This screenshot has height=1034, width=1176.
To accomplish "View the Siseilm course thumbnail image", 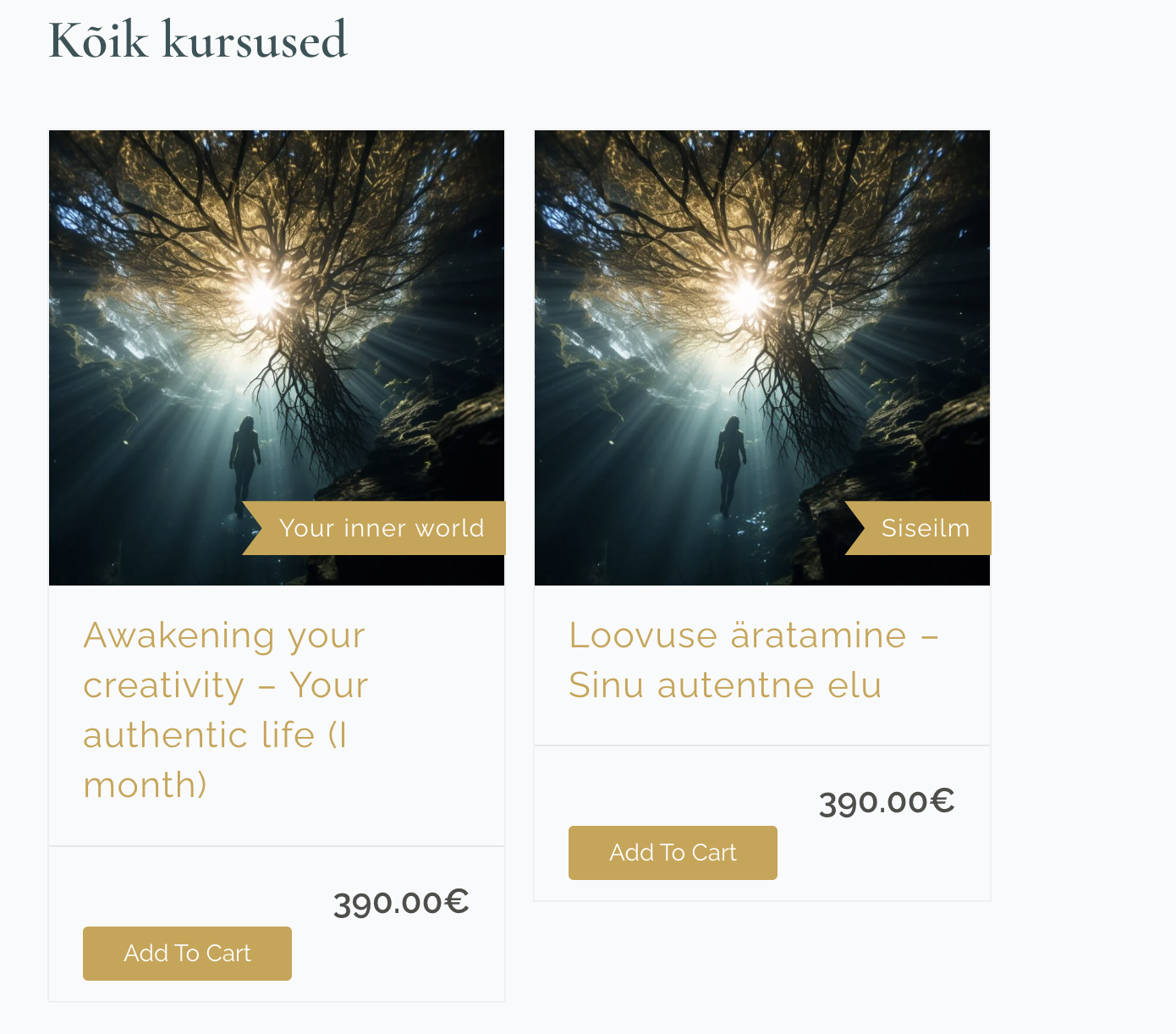I will tap(762, 358).
